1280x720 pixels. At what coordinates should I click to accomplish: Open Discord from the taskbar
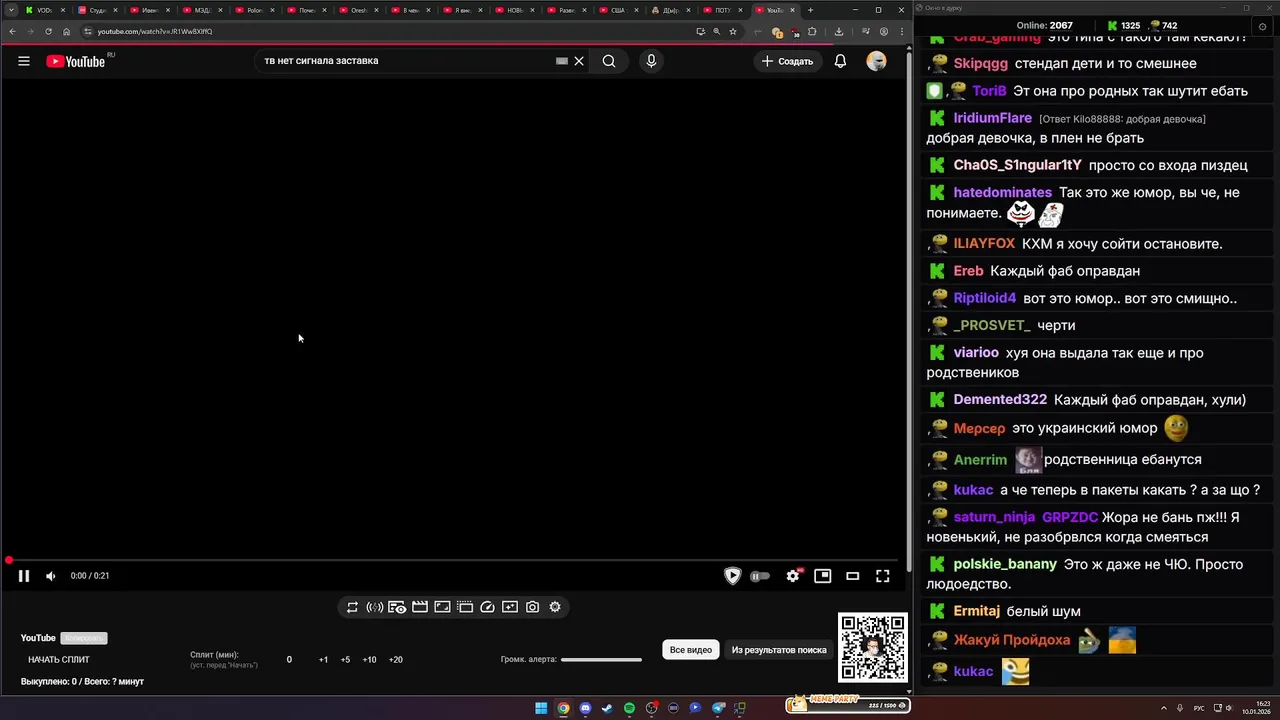click(x=585, y=708)
